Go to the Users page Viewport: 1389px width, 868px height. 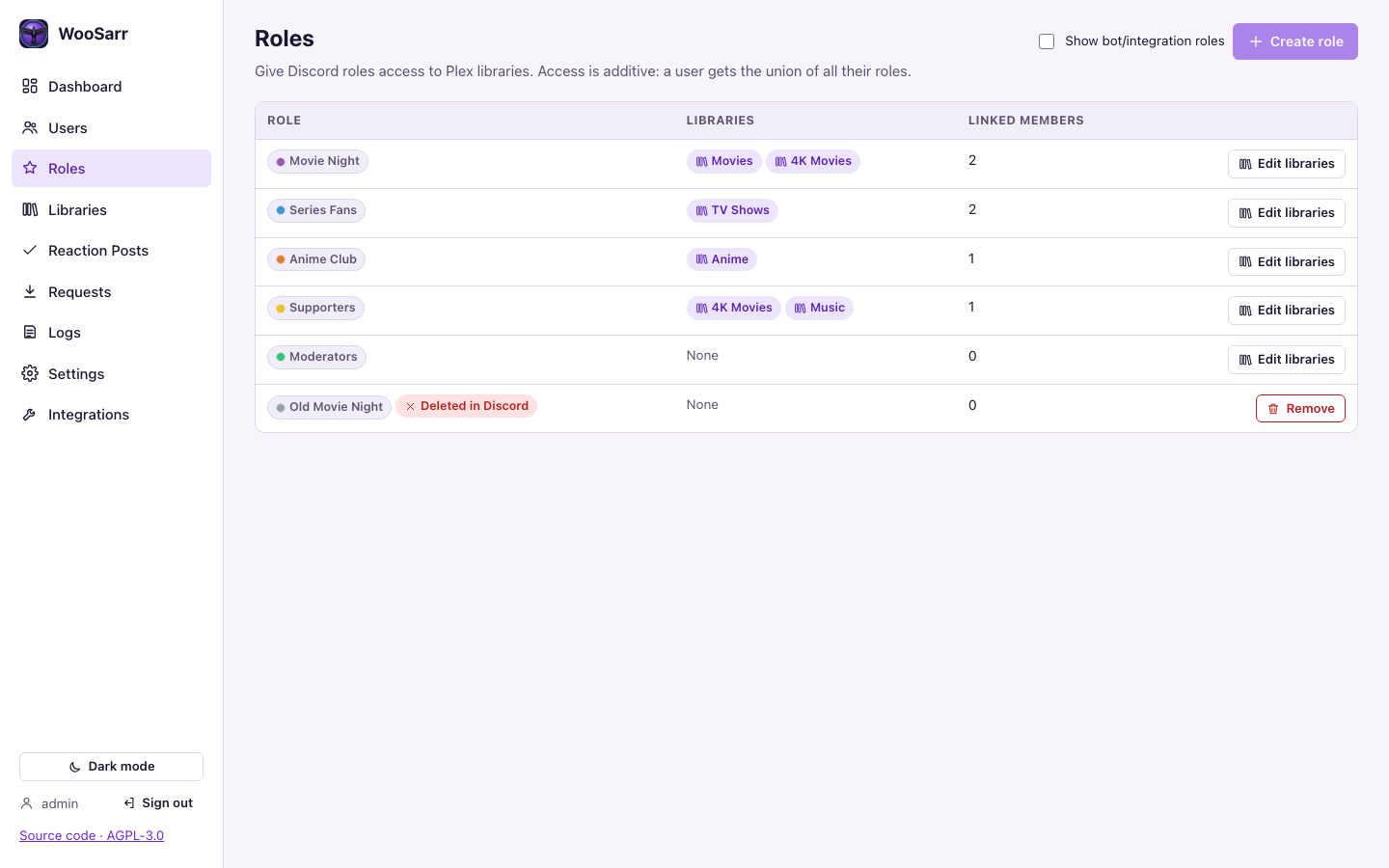tap(111, 127)
